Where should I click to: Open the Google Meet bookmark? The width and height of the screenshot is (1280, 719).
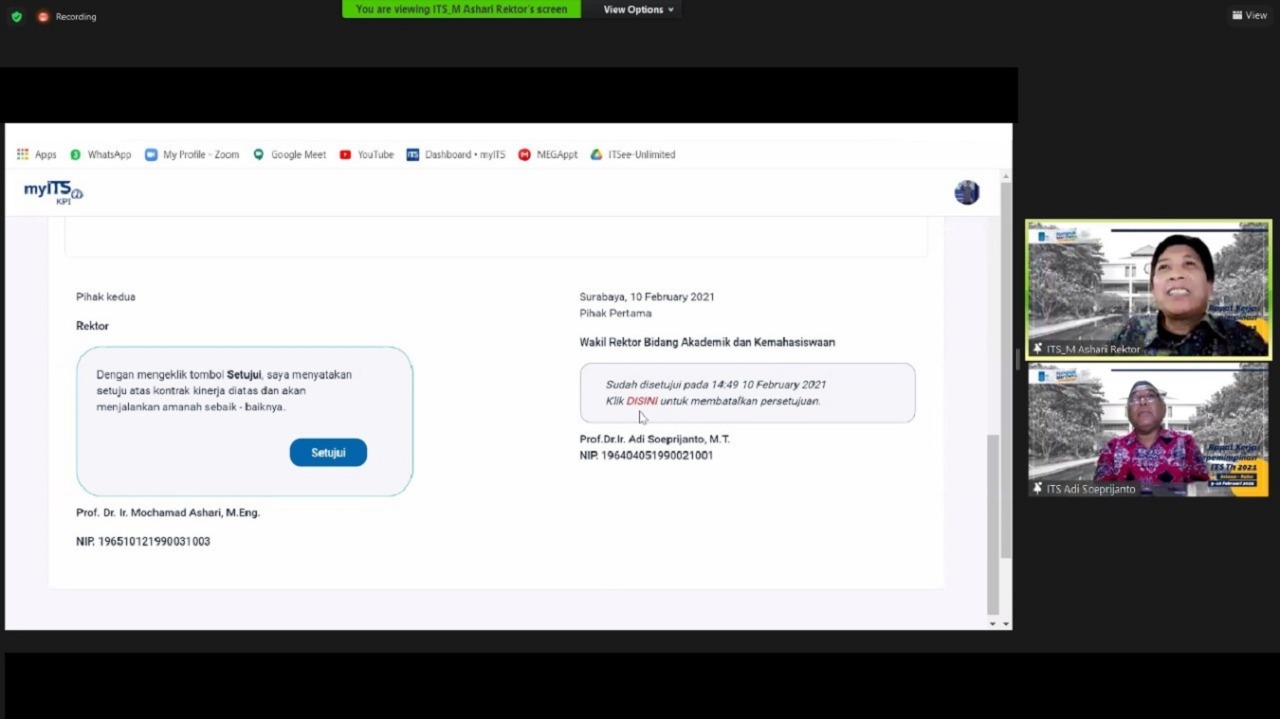pyautogui.click(x=289, y=155)
